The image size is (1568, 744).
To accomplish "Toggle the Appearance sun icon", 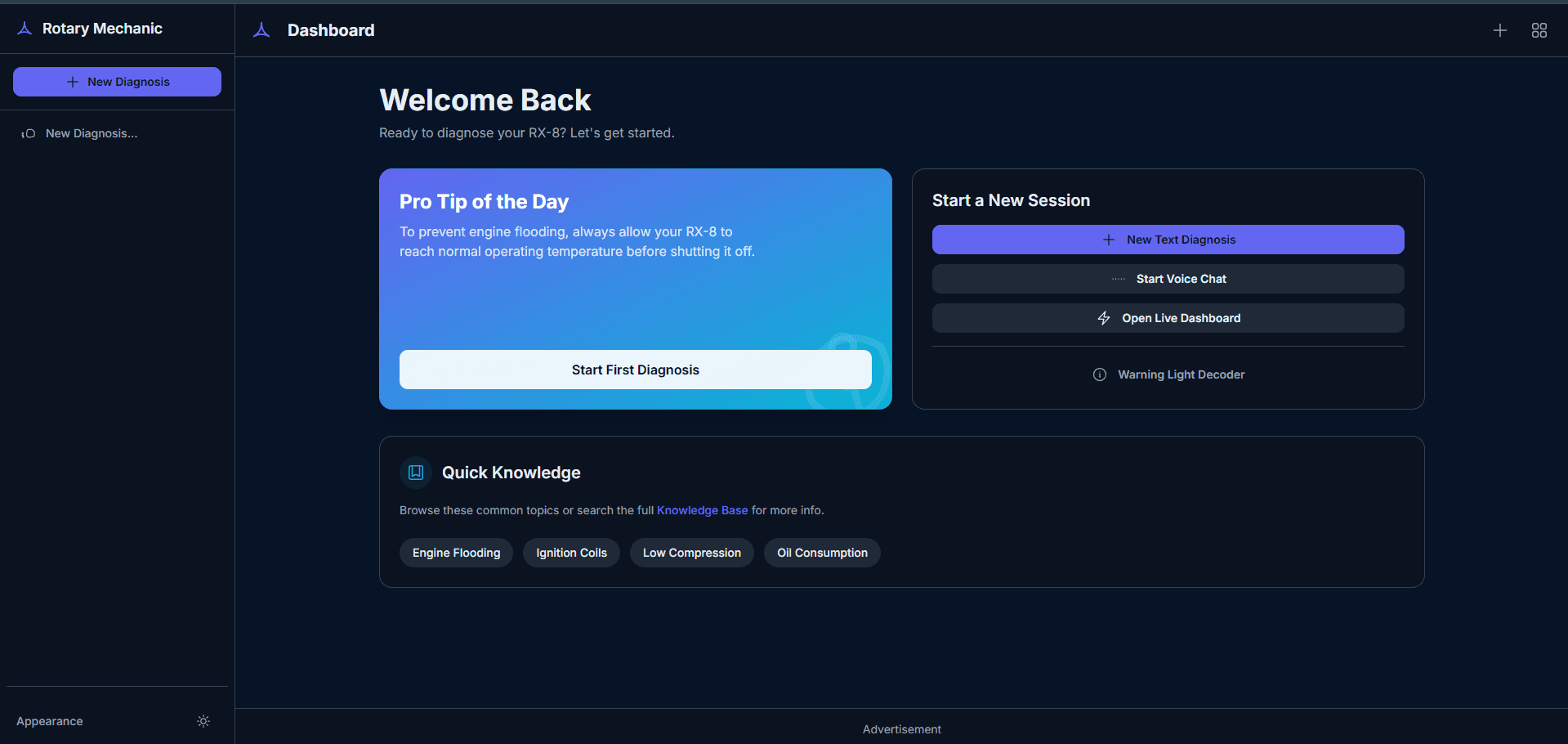I will click(203, 721).
